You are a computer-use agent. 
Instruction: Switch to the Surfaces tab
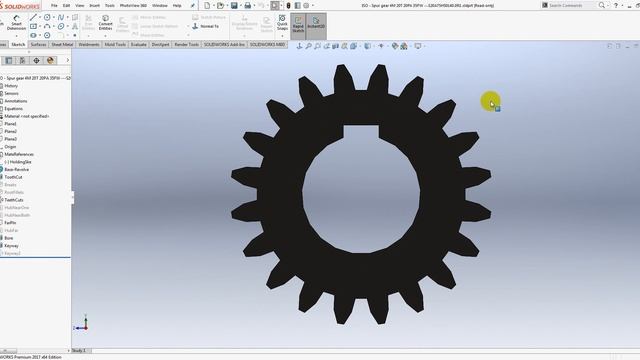coord(38,44)
